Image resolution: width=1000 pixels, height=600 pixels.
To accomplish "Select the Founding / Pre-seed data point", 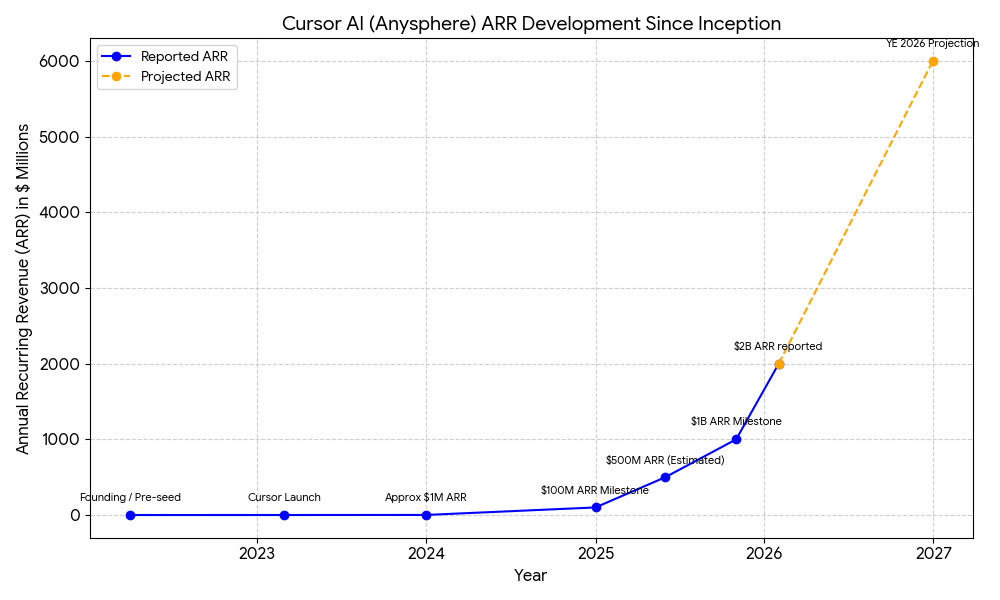I will tap(130, 515).
